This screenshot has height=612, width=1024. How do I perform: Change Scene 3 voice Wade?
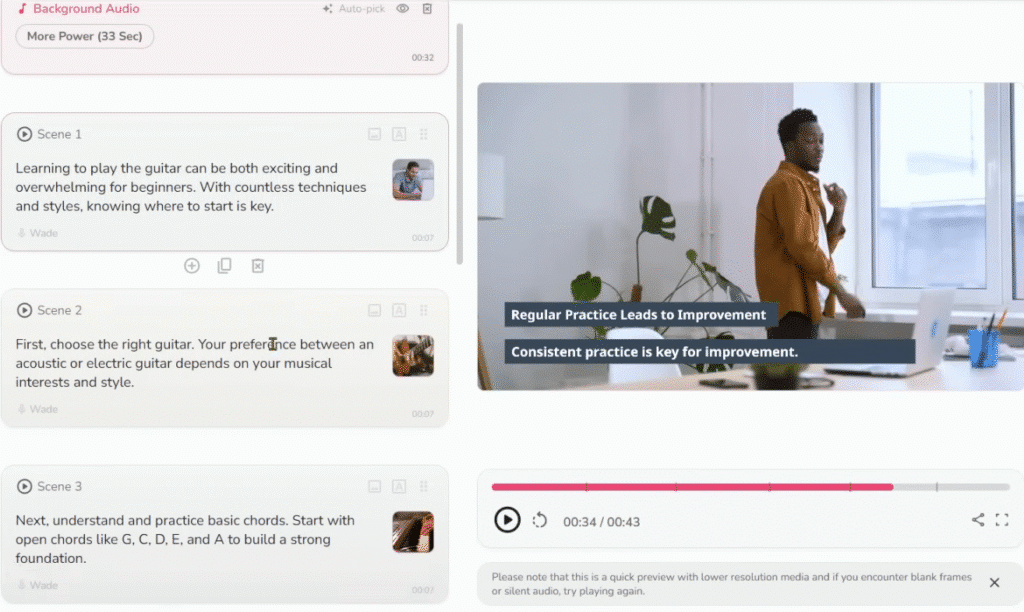38,585
